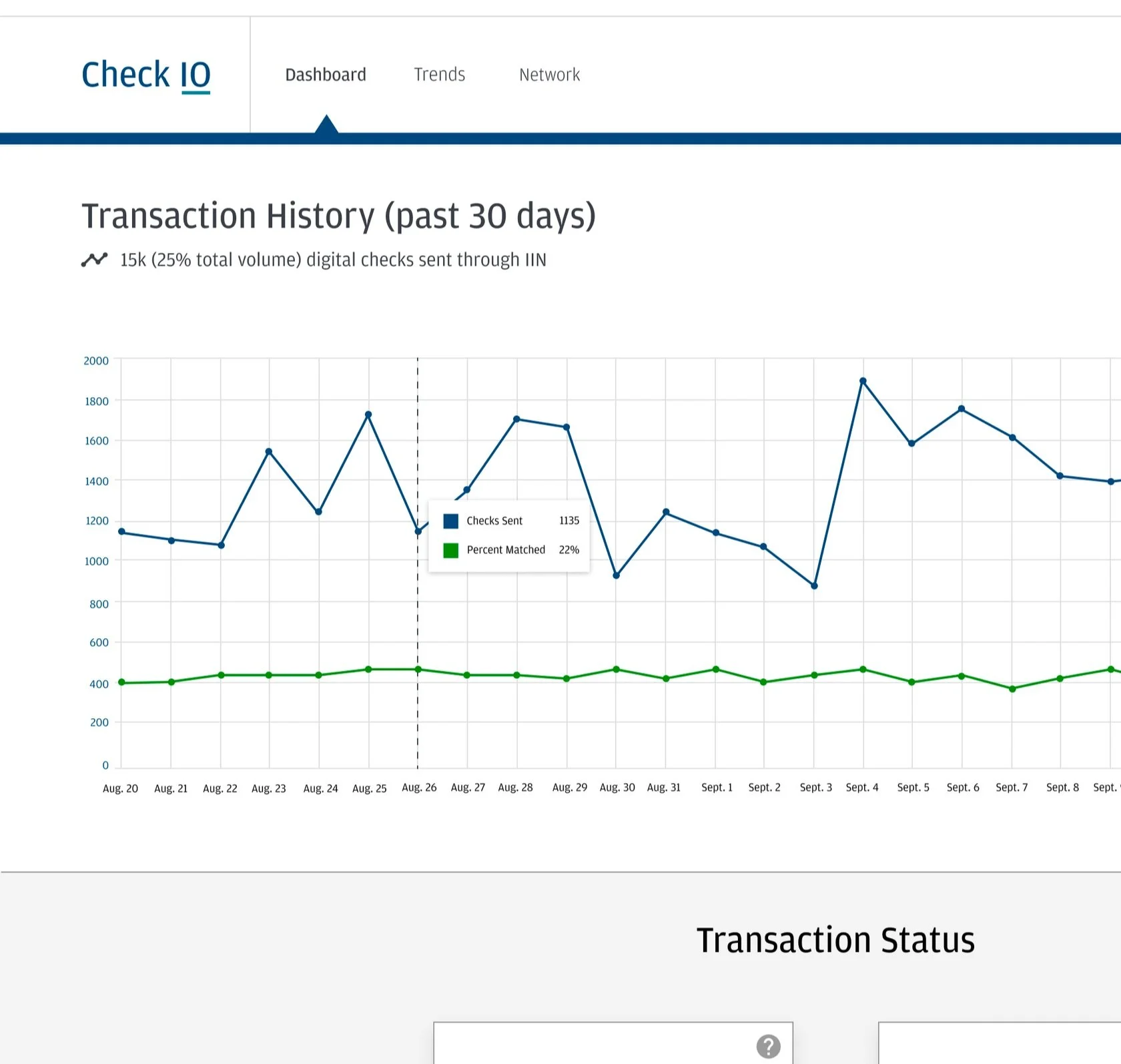Image resolution: width=1121 pixels, height=1064 pixels.
Task: Click the Check IO logo
Action: point(146,75)
